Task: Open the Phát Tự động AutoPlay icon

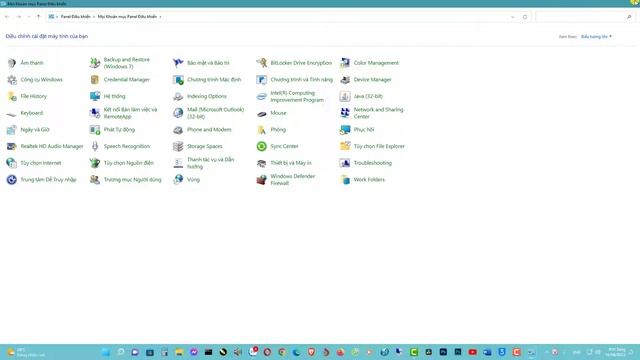Action: coord(95,130)
